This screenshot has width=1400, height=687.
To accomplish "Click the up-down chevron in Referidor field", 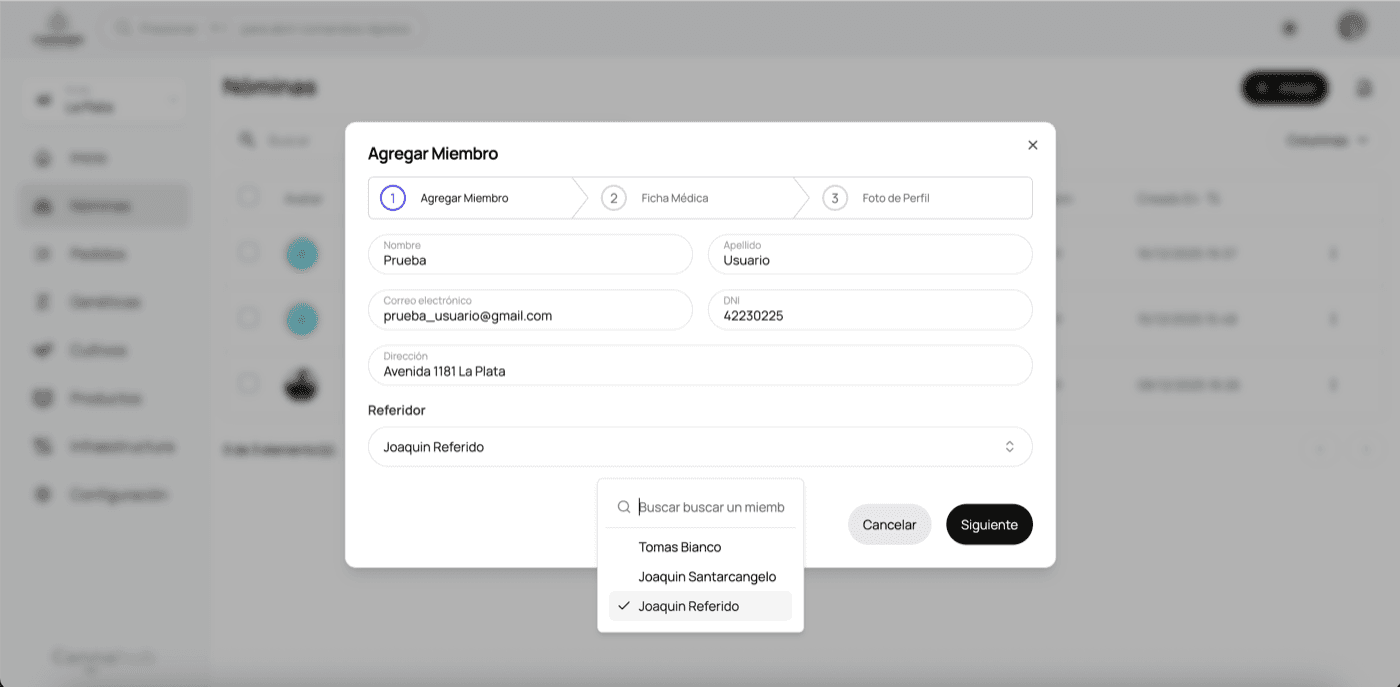I will pos(1010,447).
